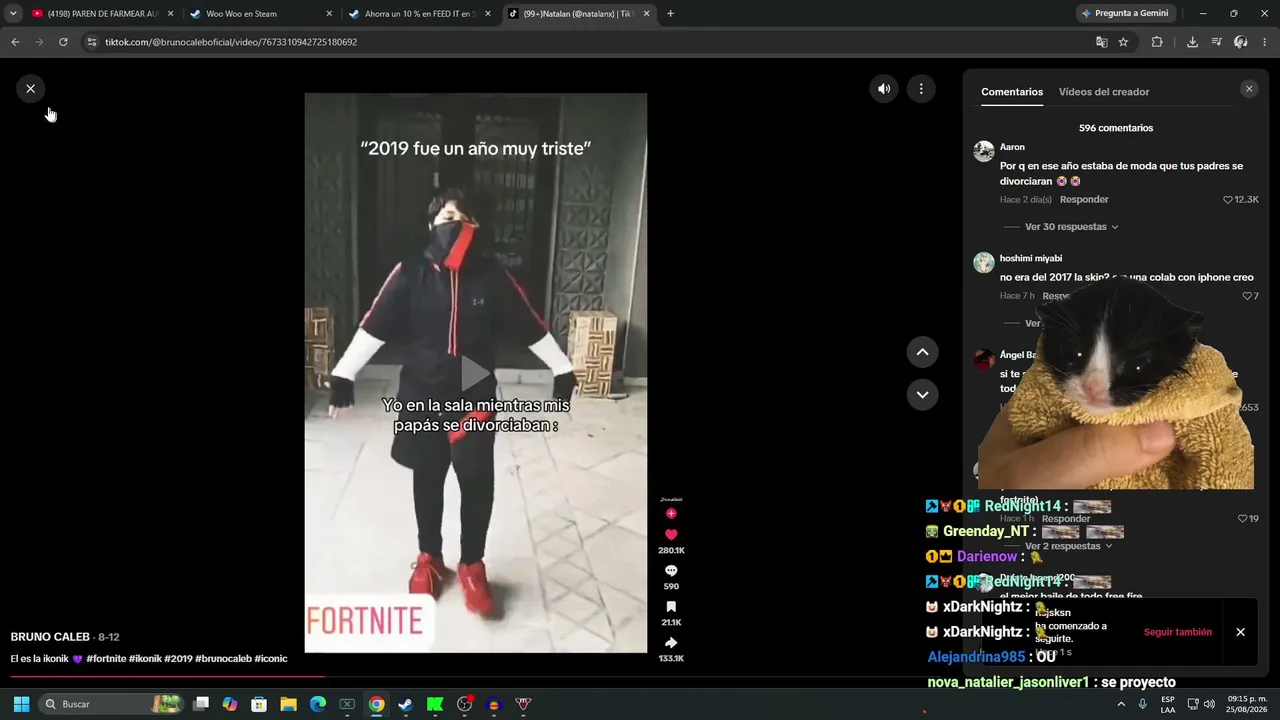Viewport: 1280px width, 720px height.
Task: Open Steam from the taskbar
Action: tap(405, 704)
